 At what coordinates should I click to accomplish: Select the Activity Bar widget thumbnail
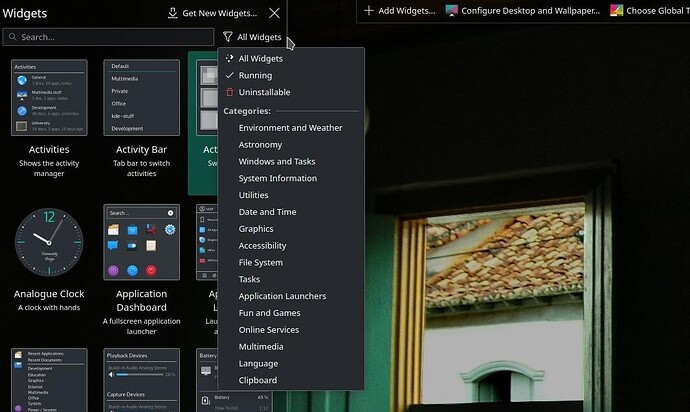pos(141,97)
